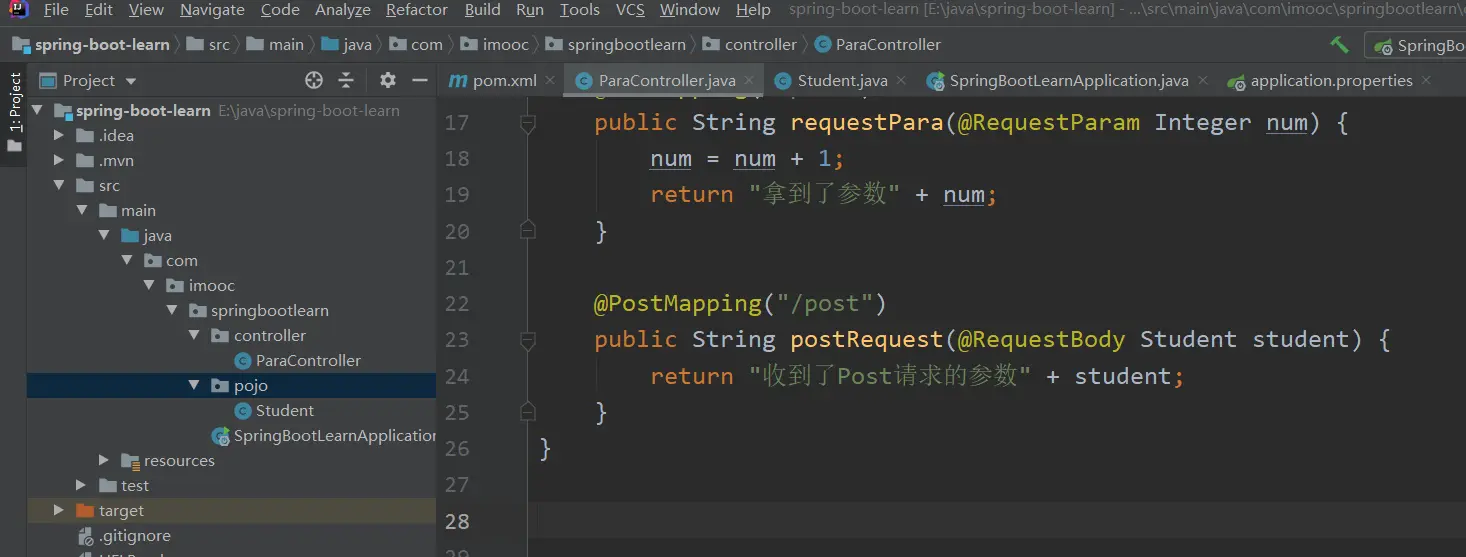
Task: Collapse the pojo package folder
Action: click(x=195, y=385)
